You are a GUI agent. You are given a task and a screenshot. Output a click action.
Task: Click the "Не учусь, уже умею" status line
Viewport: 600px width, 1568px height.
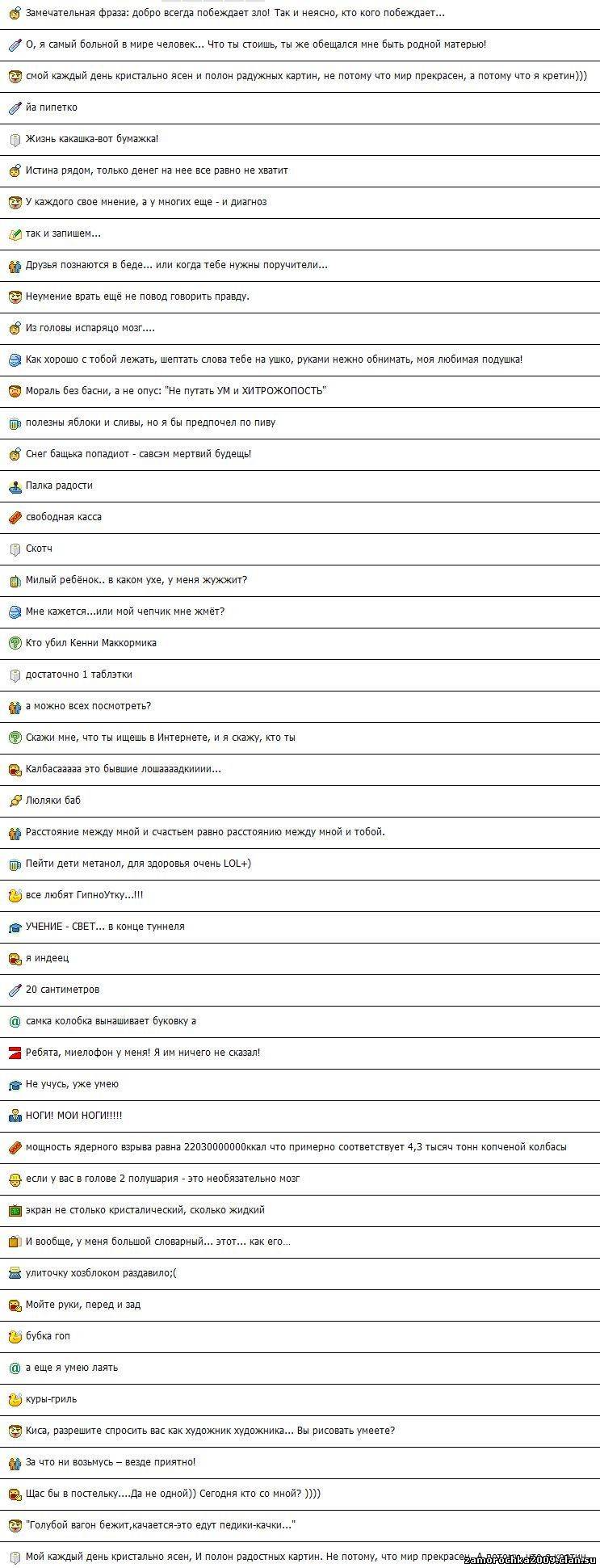pos(72,1084)
